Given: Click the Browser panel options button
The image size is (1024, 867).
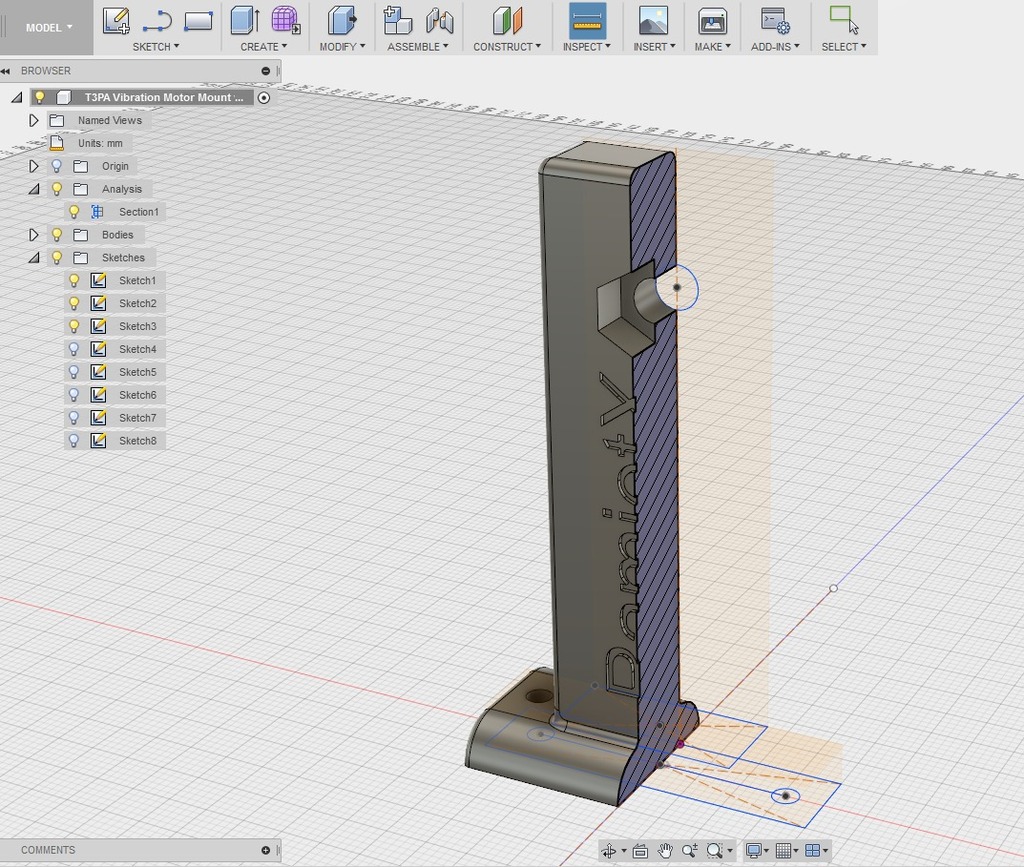Looking at the screenshot, I should click(266, 71).
